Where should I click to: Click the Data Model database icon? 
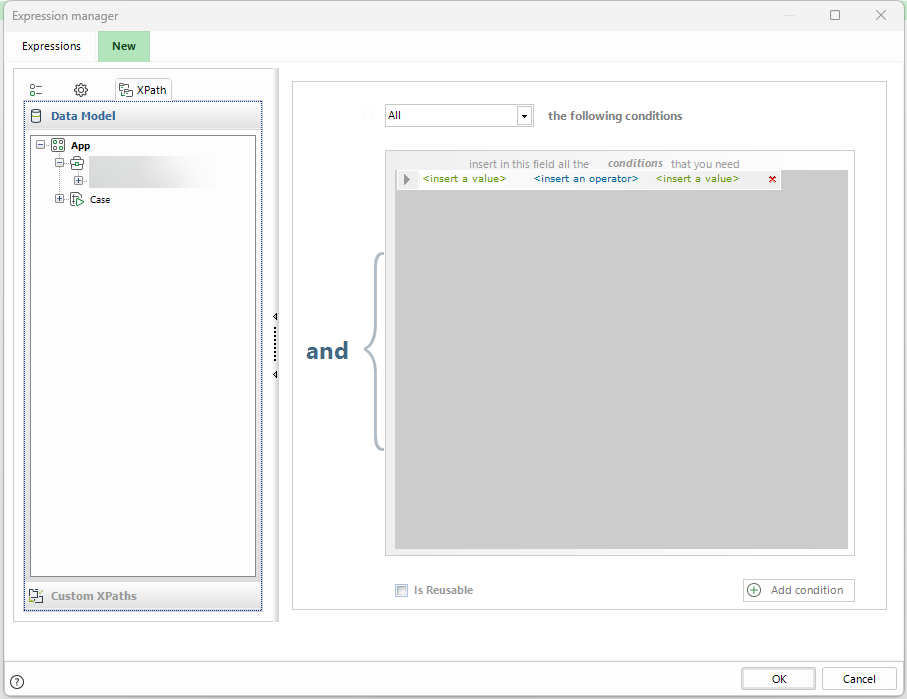tap(36, 116)
